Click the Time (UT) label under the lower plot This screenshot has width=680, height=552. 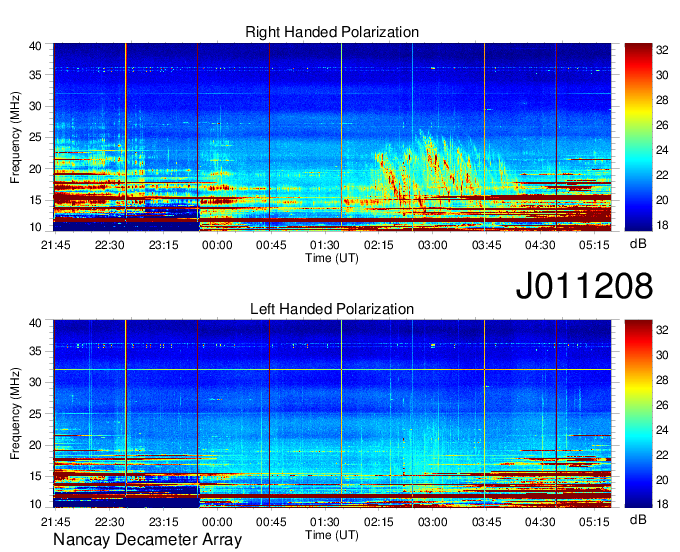(x=332, y=535)
